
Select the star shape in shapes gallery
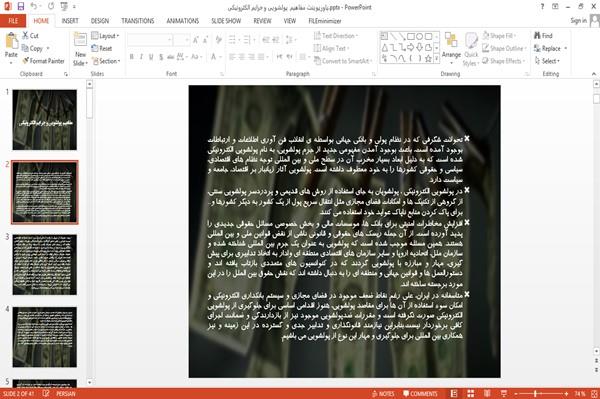tap(429, 59)
